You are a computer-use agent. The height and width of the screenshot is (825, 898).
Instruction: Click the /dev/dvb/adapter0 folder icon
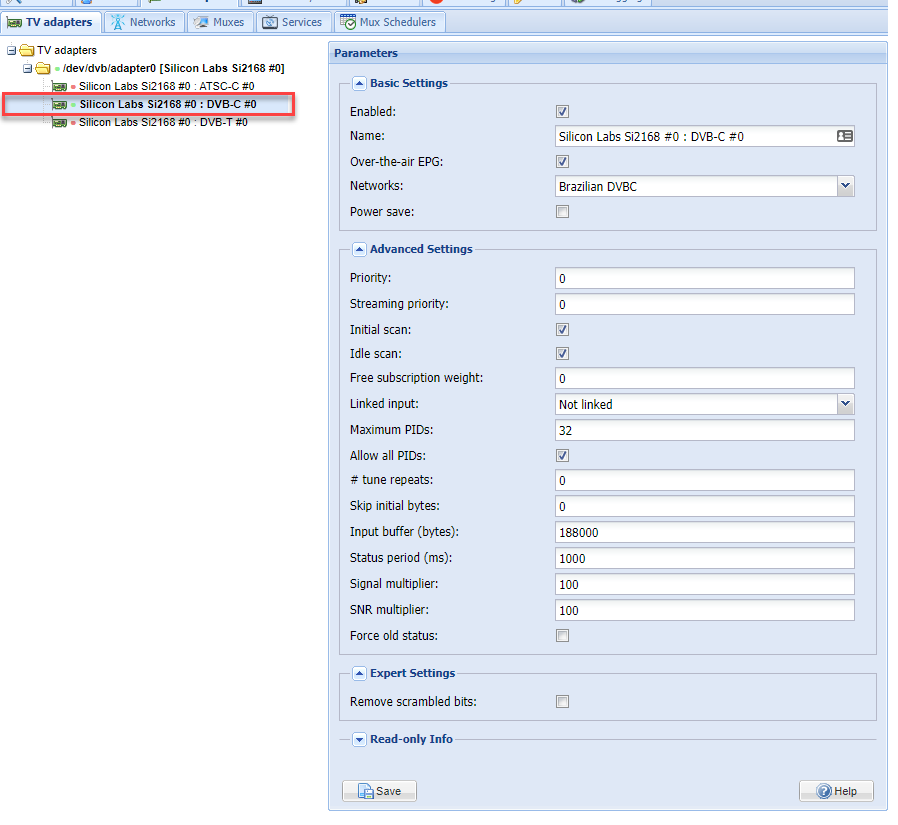click(42, 69)
